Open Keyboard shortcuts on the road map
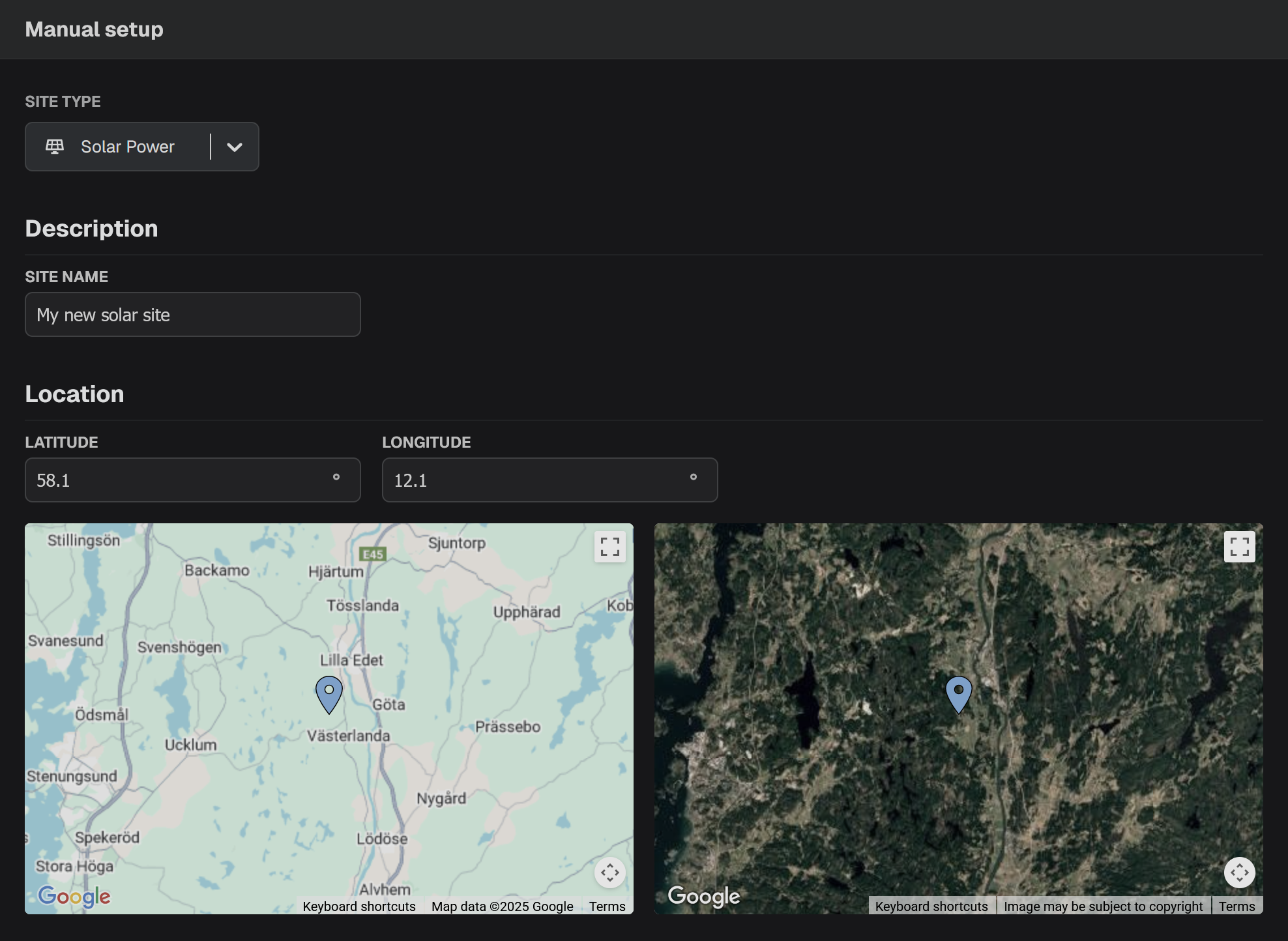 359,906
